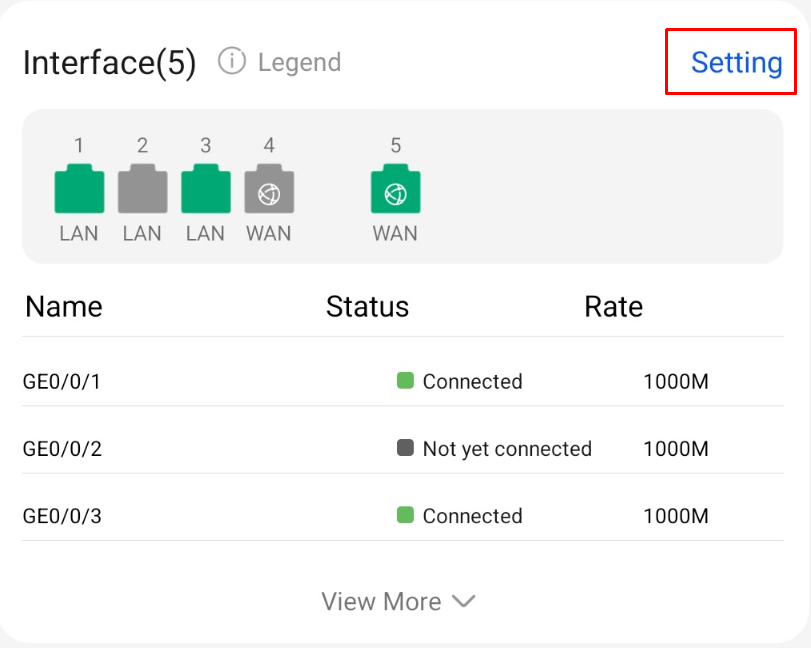Click the green status indicator for GE0/0/3

pos(405,515)
